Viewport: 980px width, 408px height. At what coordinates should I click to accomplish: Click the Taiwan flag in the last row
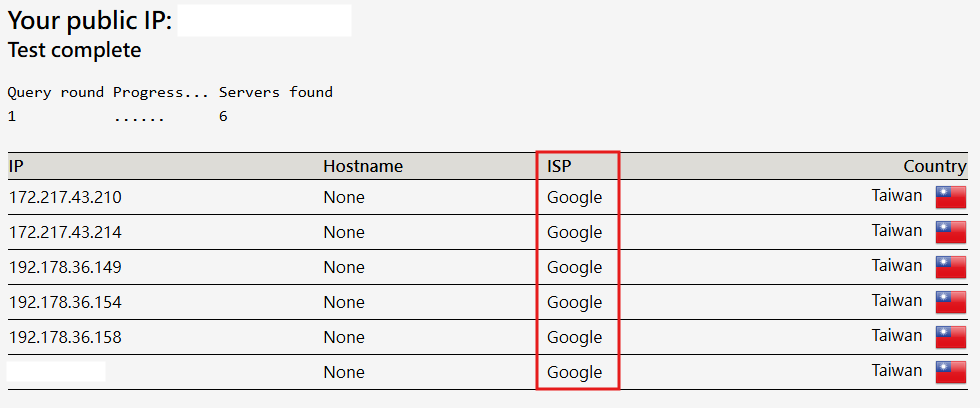pyautogui.click(x=951, y=372)
